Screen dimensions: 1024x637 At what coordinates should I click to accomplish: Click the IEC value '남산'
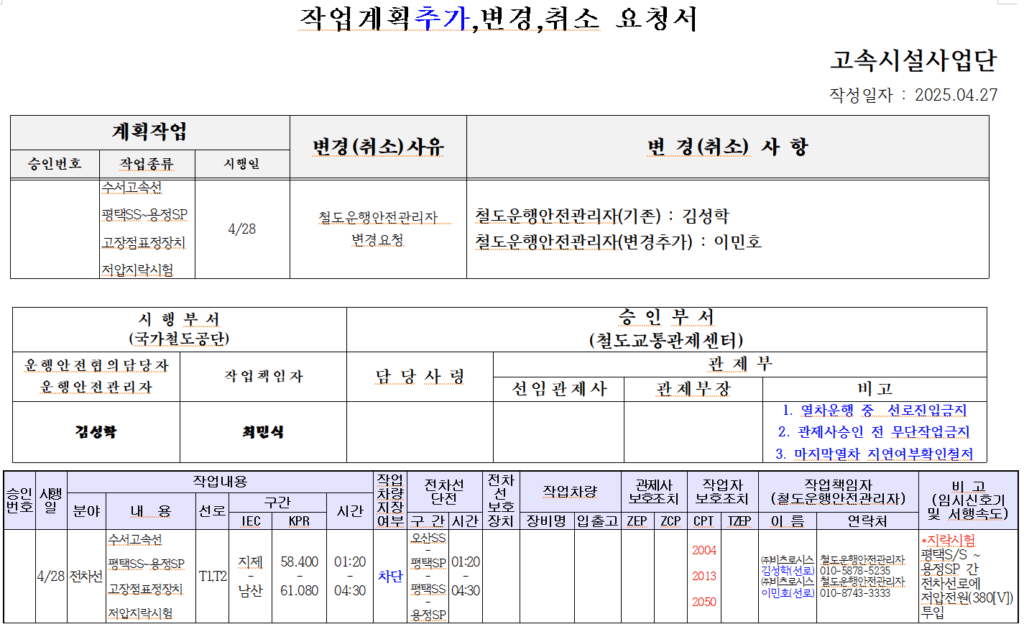coord(251,591)
